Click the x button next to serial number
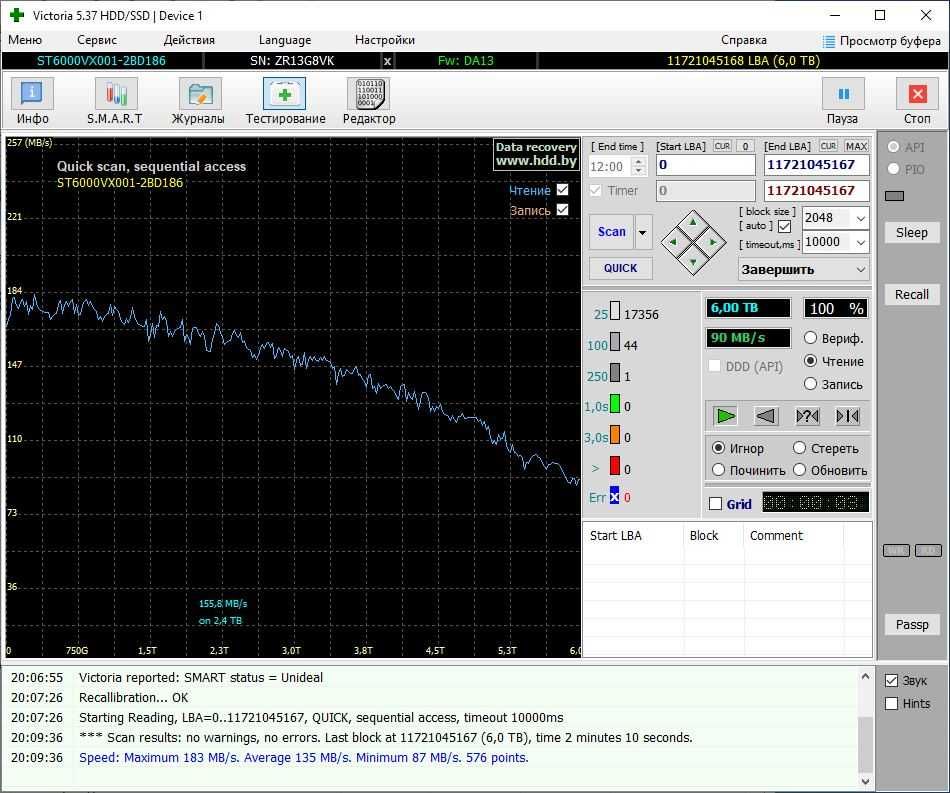 tap(387, 61)
